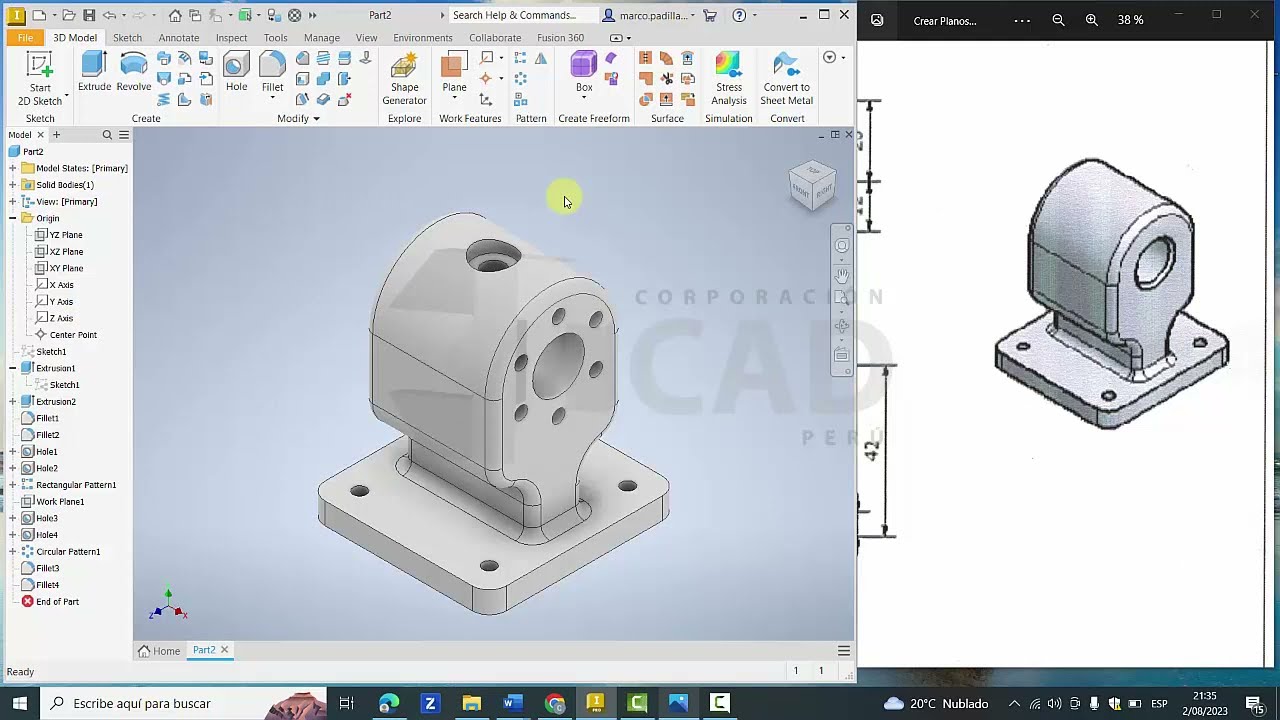Select the Pan hand tool in navigation bar
This screenshot has height=720, width=1280.
842,275
